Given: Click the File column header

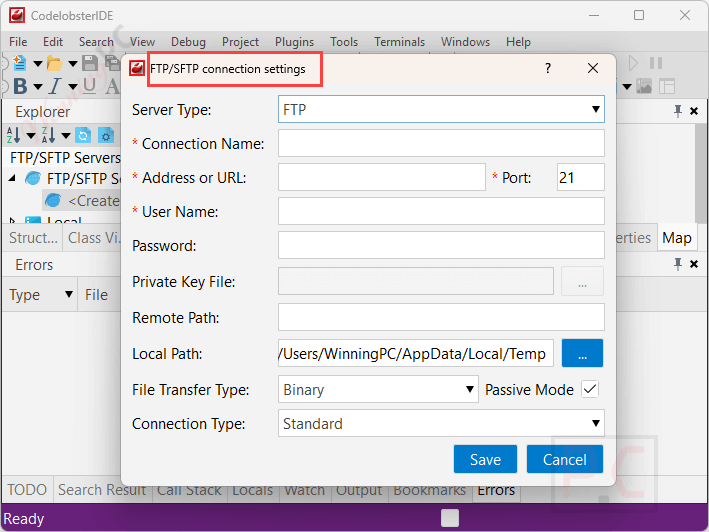Looking at the screenshot, I should 99,295.
